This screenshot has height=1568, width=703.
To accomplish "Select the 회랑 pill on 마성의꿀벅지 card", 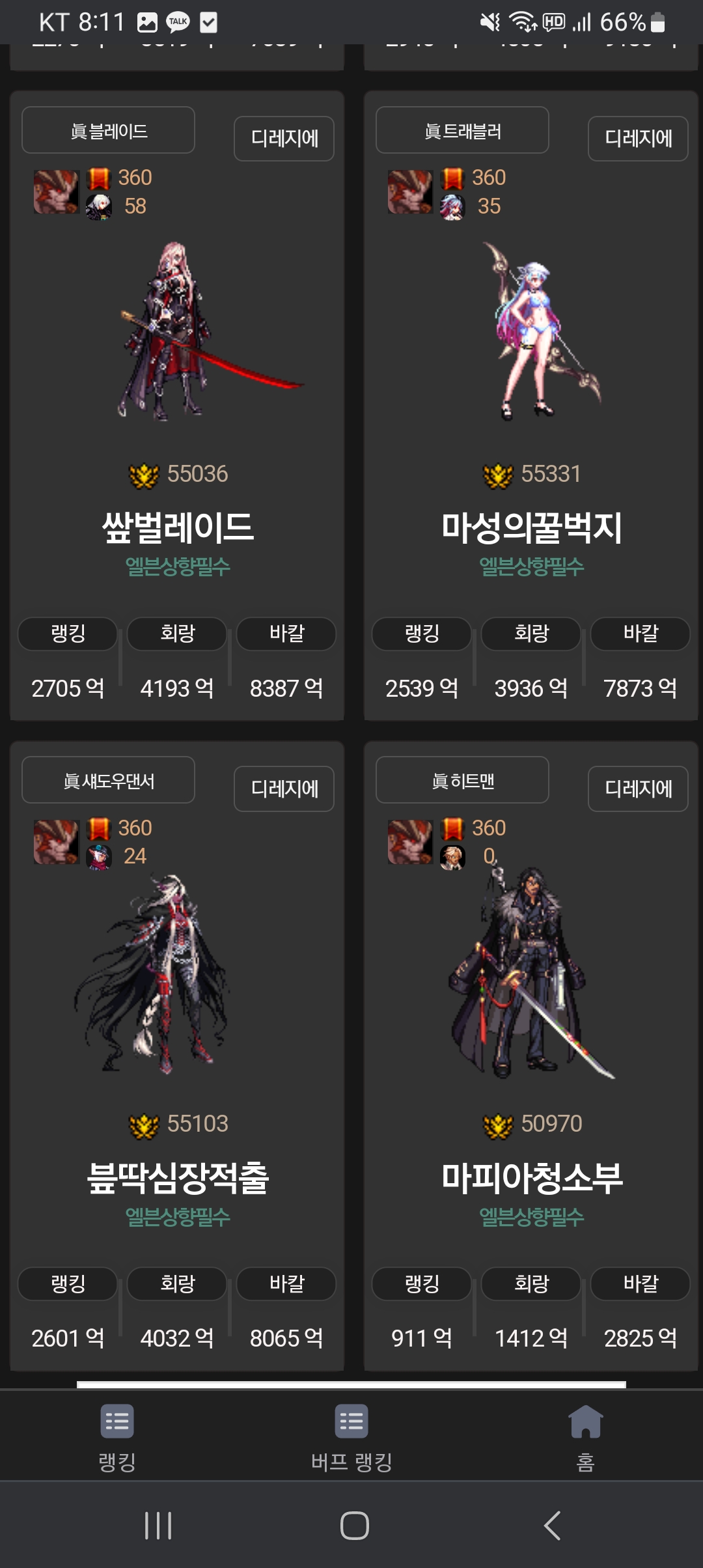I will pyautogui.click(x=531, y=634).
